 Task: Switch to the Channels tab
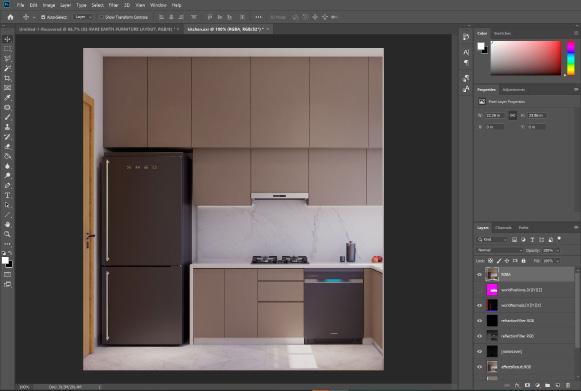[503, 228]
